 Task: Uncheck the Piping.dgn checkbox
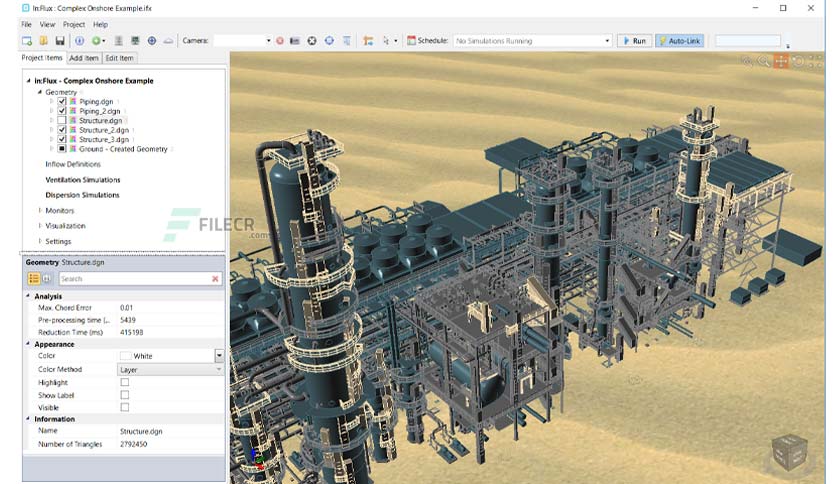click(x=62, y=101)
